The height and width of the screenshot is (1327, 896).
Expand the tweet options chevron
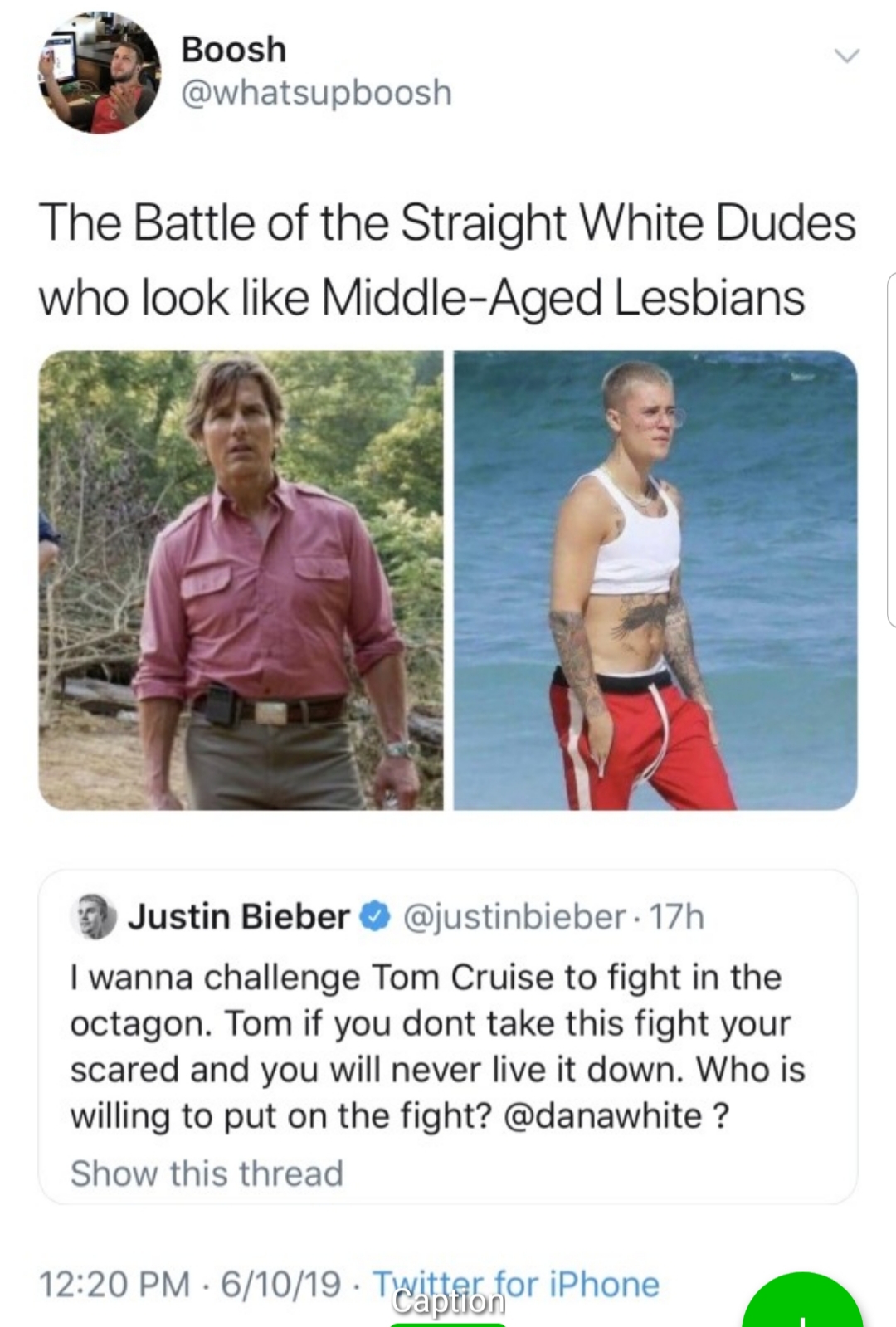(x=847, y=56)
